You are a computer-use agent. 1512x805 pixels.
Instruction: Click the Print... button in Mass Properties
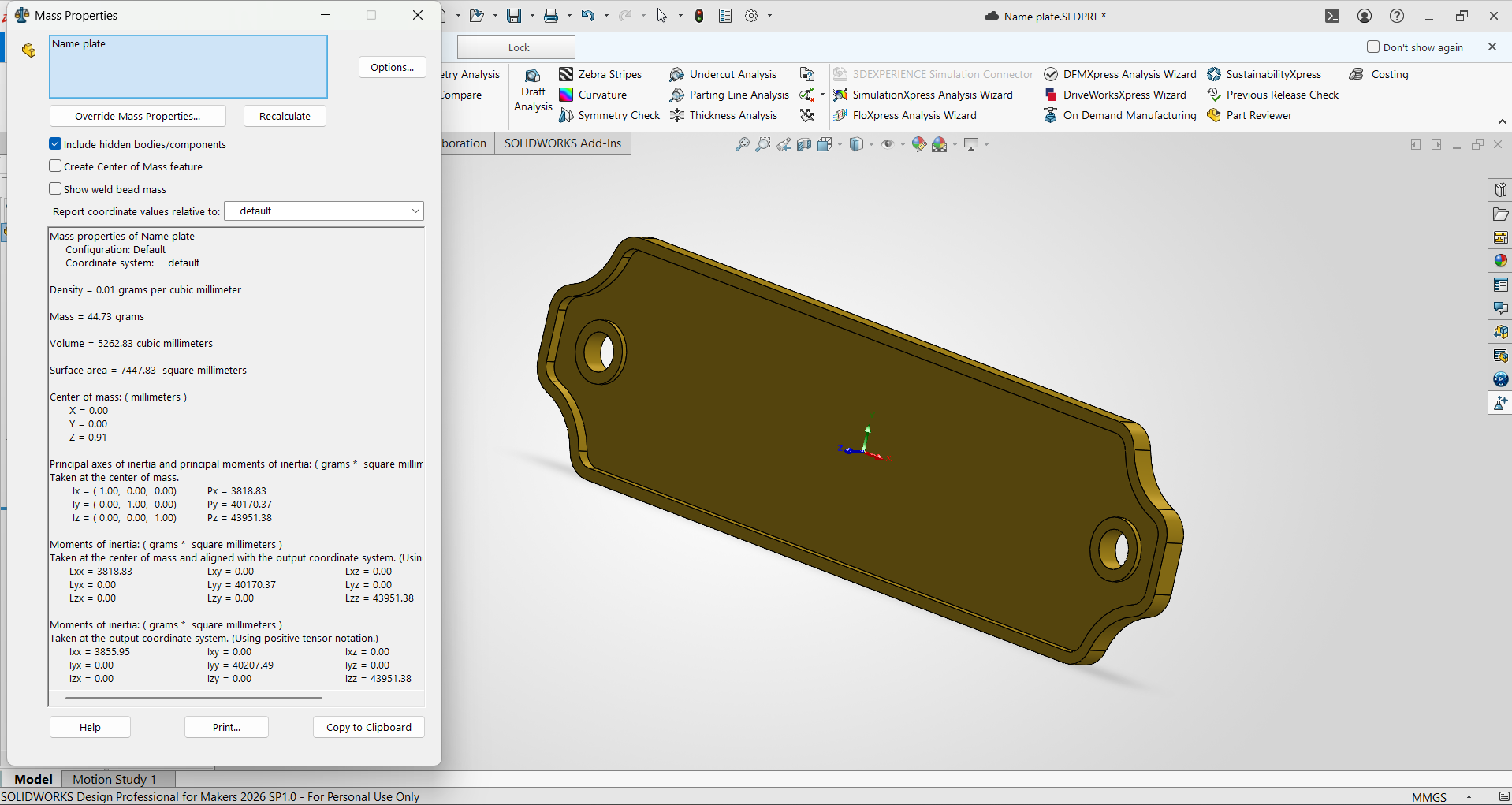tap(226, 727)
